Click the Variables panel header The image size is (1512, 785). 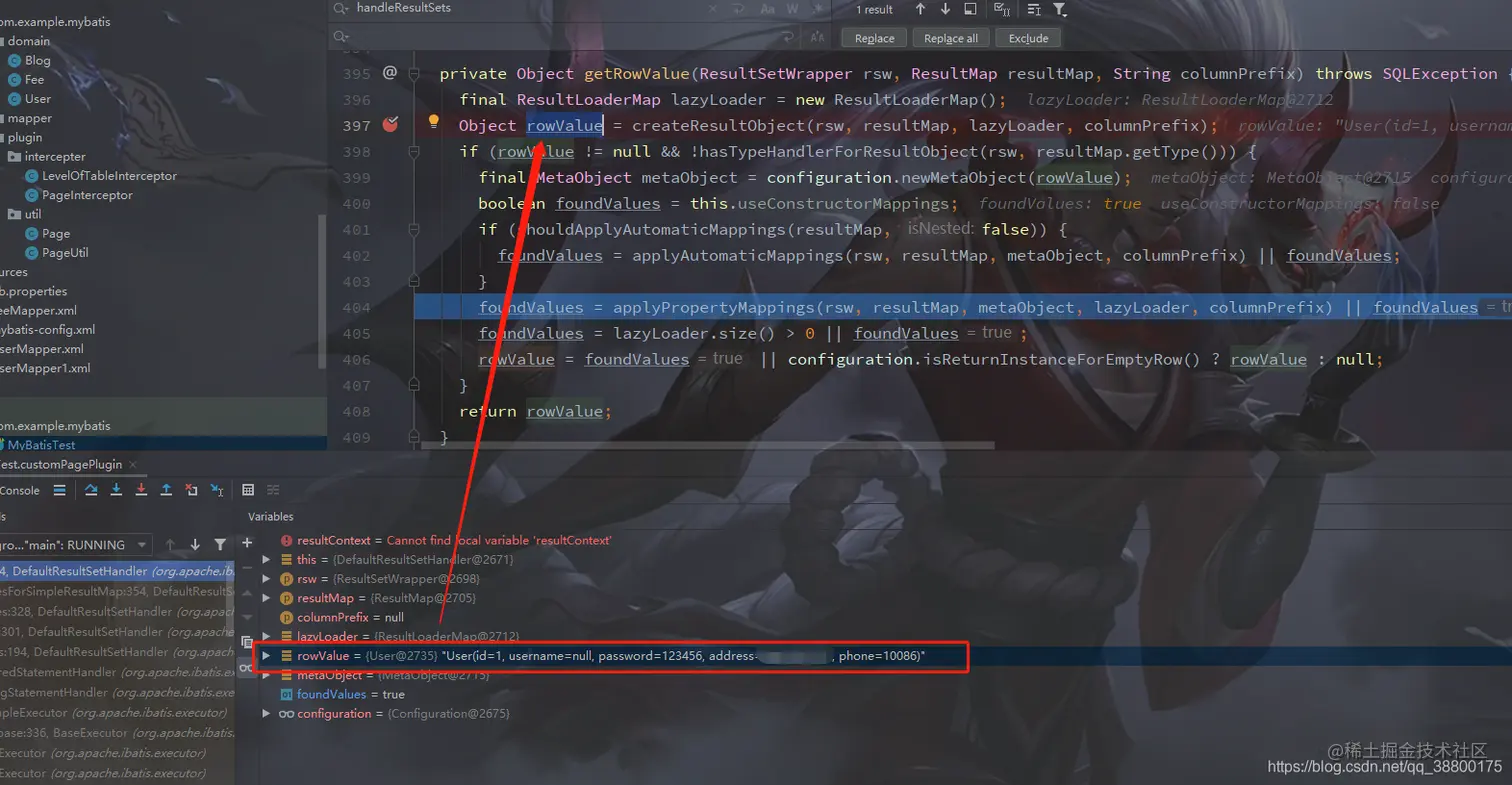coord(271,517)
